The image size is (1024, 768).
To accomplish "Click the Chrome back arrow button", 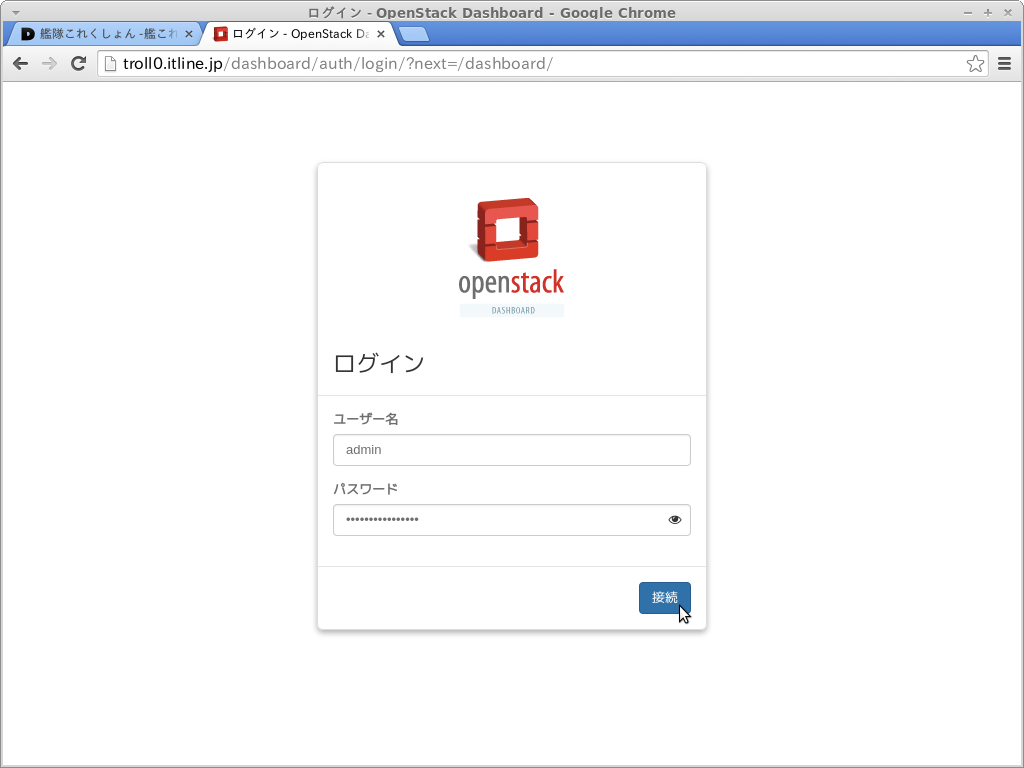I will point(20,64).
